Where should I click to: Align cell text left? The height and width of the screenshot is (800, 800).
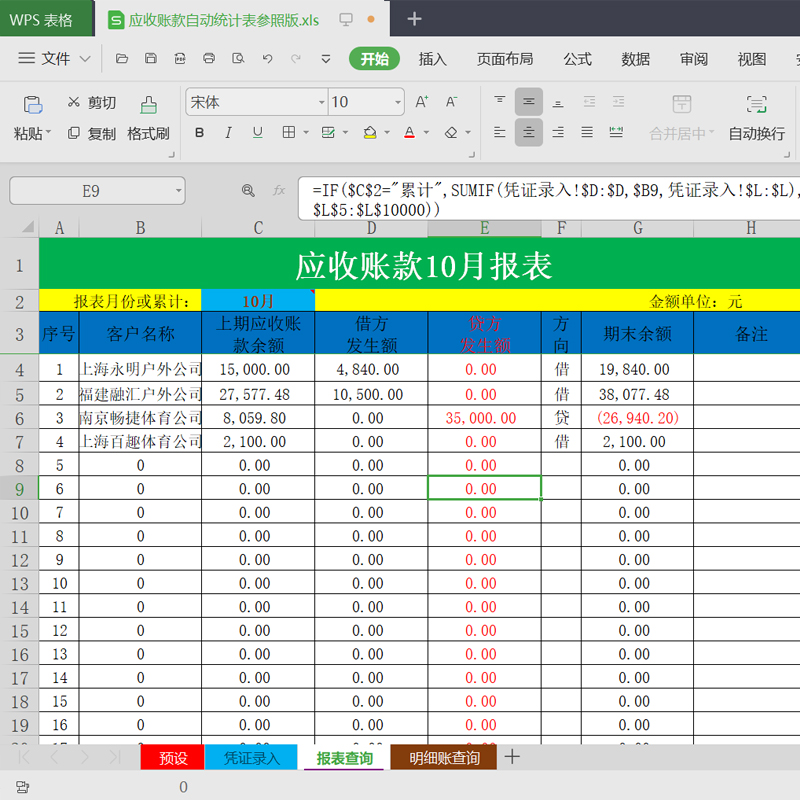(x=499, y=133)
